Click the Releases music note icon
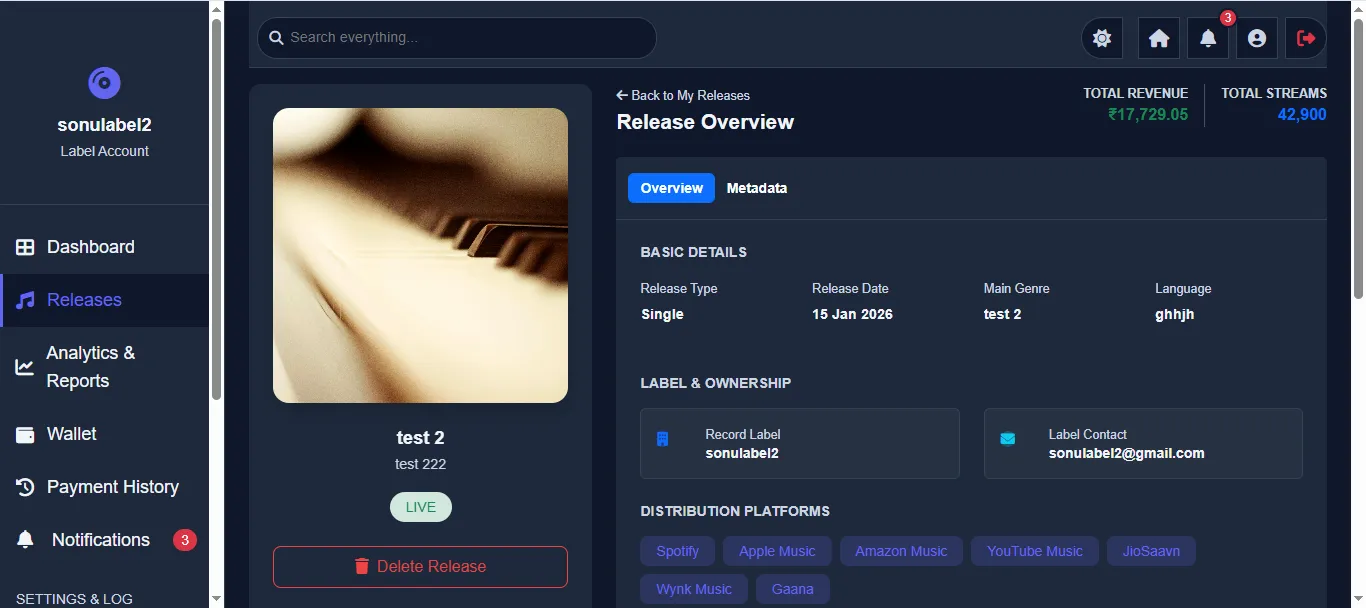 pyautogui.click(x=25, y=300)
